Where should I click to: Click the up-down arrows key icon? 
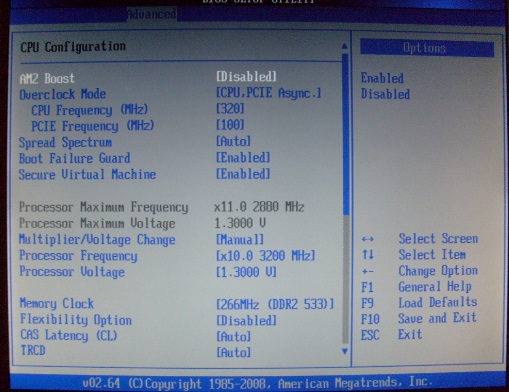tap(368, 255)
